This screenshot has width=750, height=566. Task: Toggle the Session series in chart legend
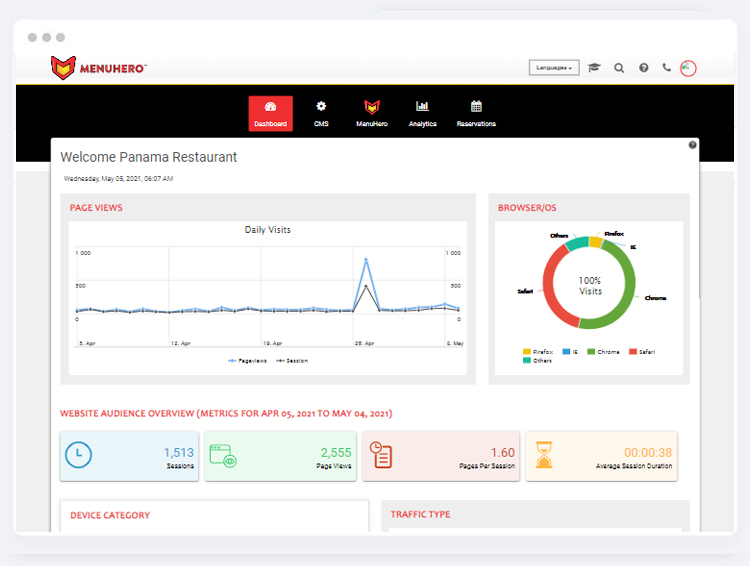coord(292,361)
